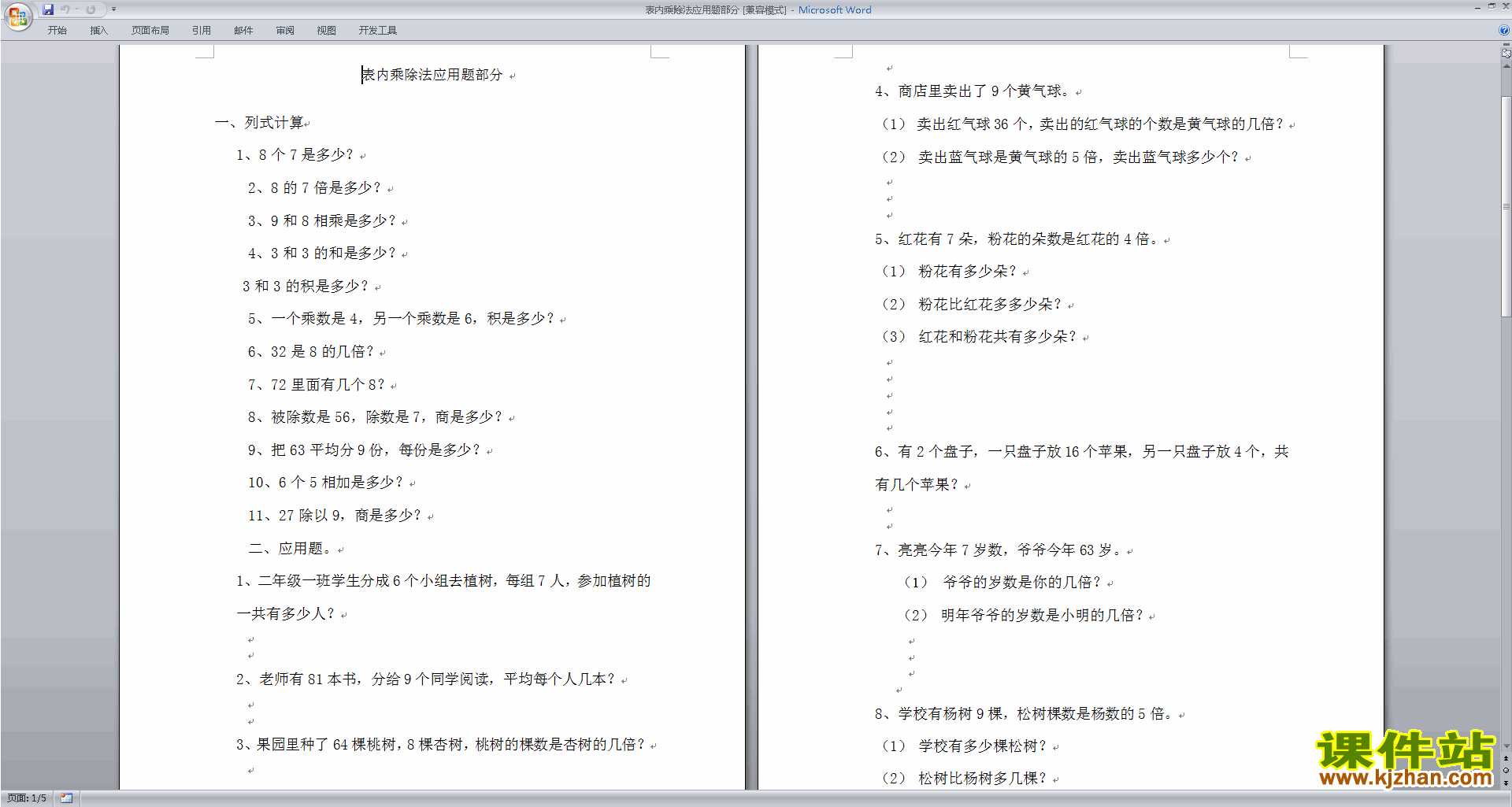Screen dimensions: 1512x807
Task: Click the line 爷爷的岁数是你的几倍？
Action: coord(1002,583)
